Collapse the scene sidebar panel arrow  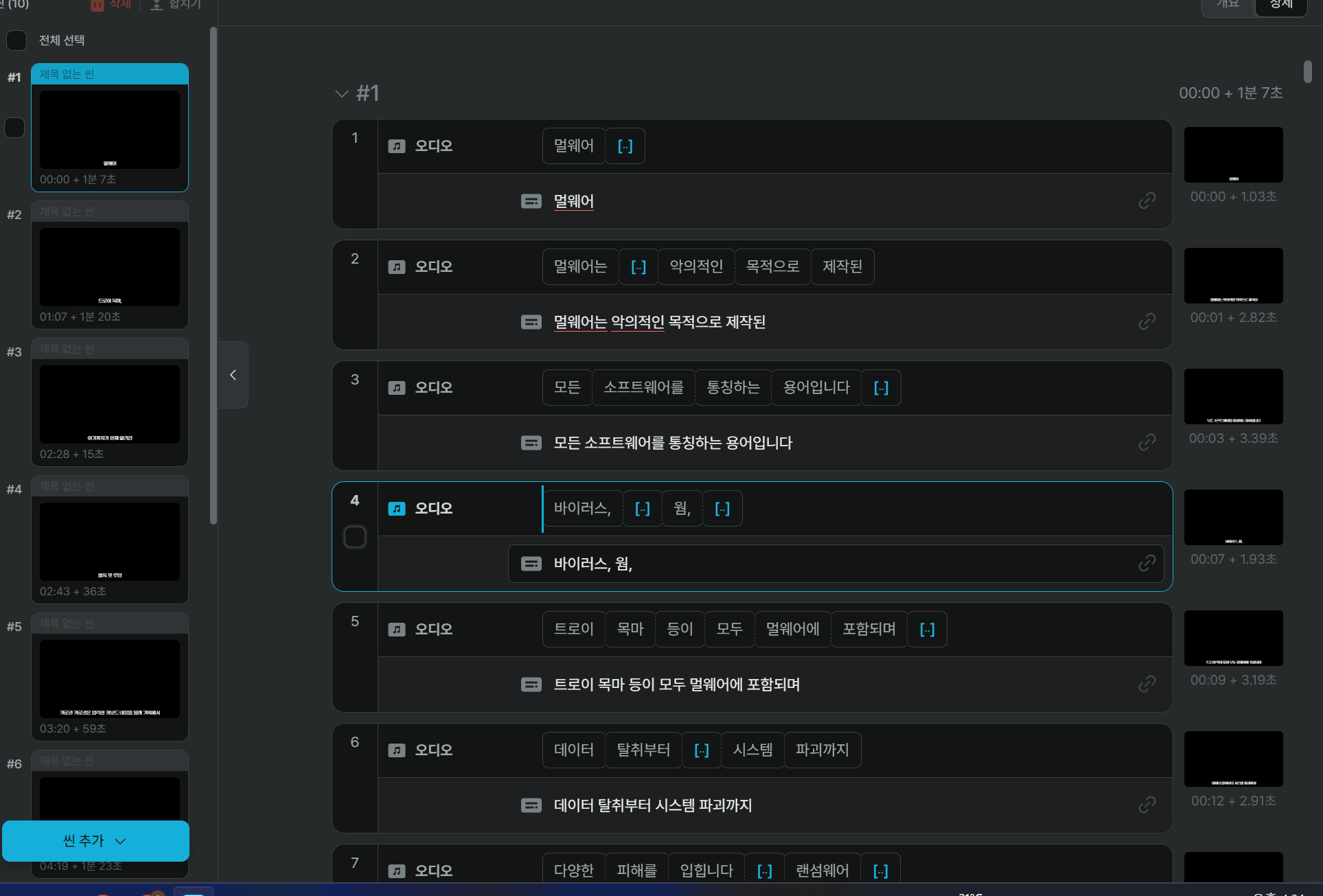coord(233,375)
